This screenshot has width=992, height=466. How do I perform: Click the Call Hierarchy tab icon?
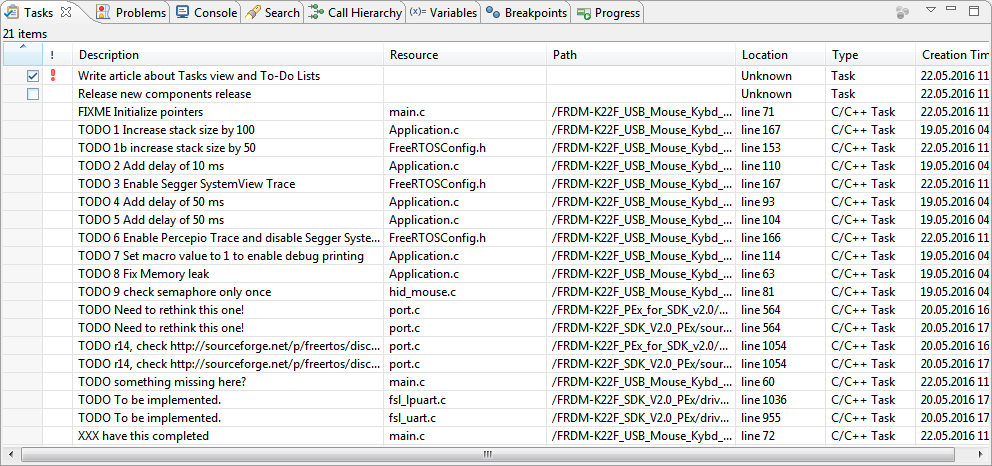coord(315,12)
